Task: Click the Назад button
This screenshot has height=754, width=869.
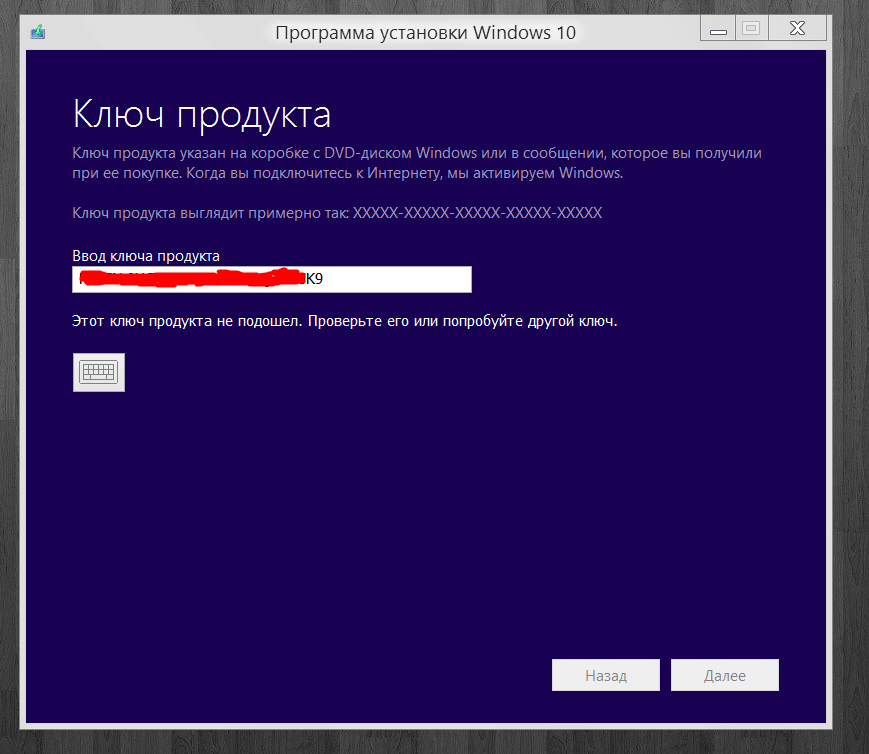Action: click(606, 675)
